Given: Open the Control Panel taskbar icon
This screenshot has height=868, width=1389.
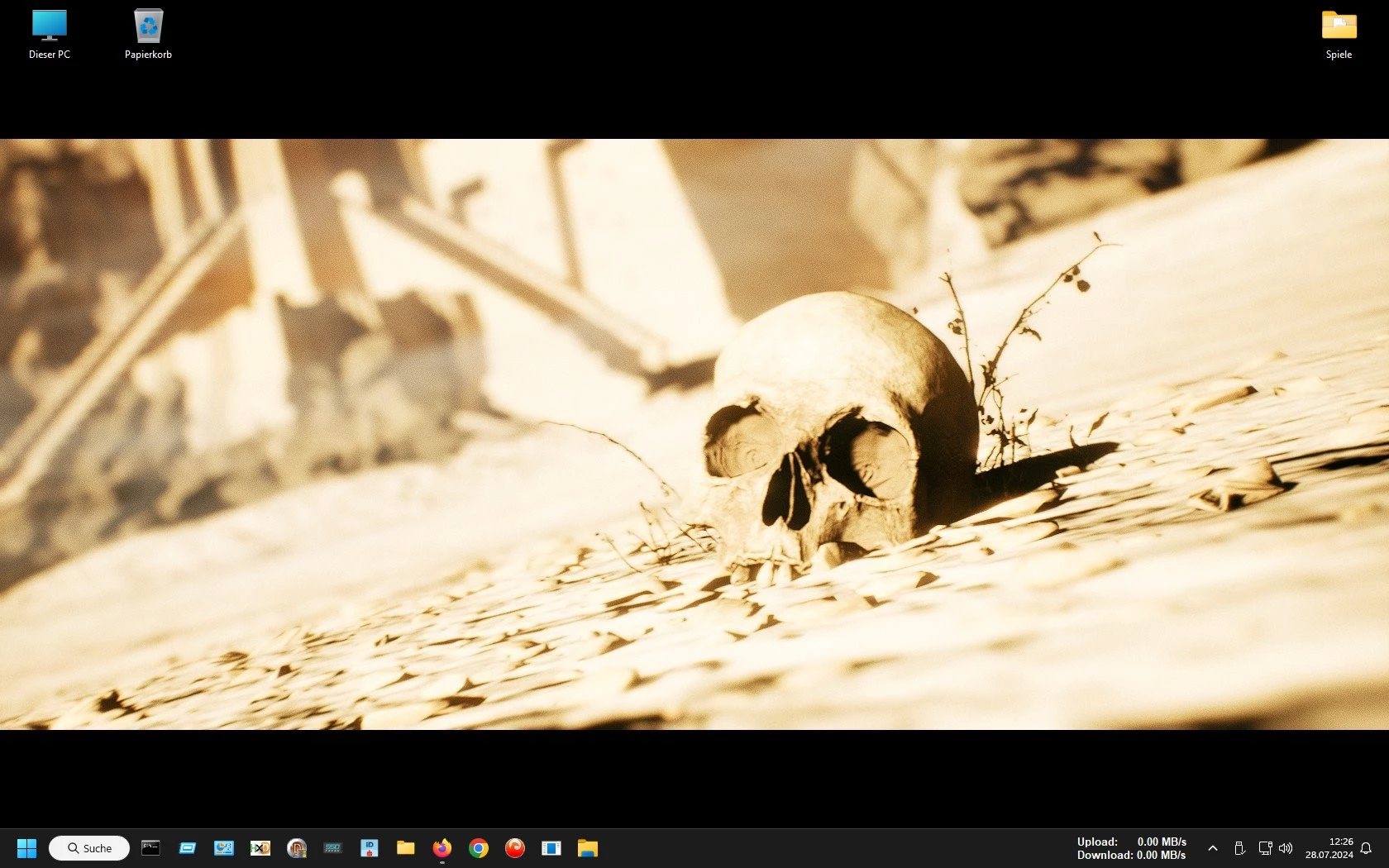Looking at the screenshot, I should (x=224, y=848).
